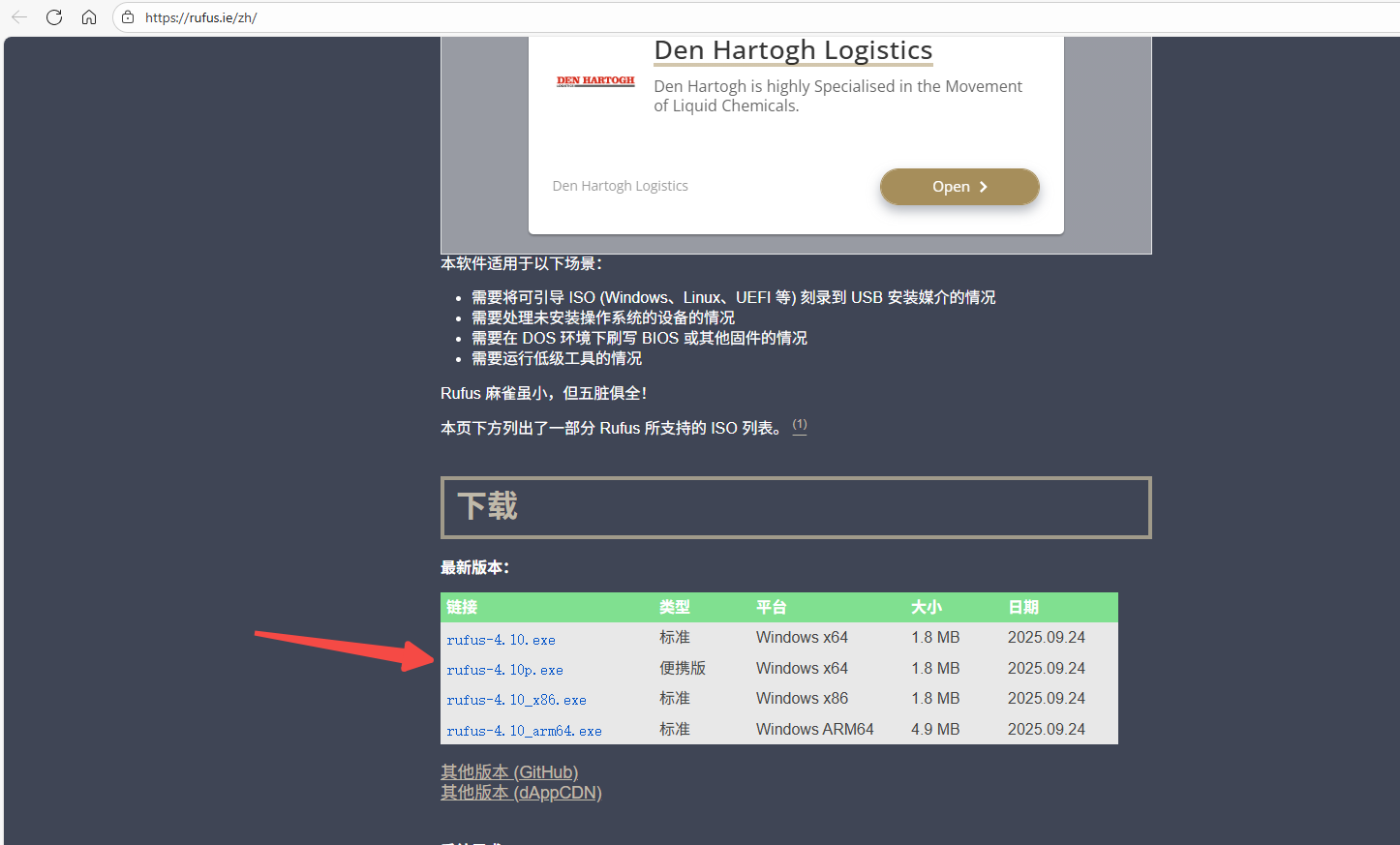Click the small Den Hartogh Logistics advertiser label
Image resolution: width=1400 pixels, height=845 pixels.
620,186
